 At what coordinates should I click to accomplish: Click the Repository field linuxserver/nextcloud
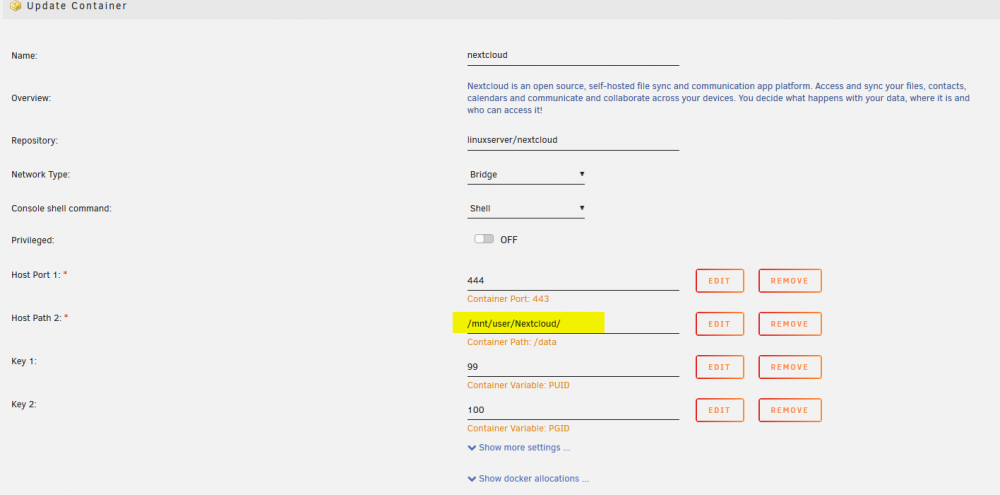click(573, 140)
